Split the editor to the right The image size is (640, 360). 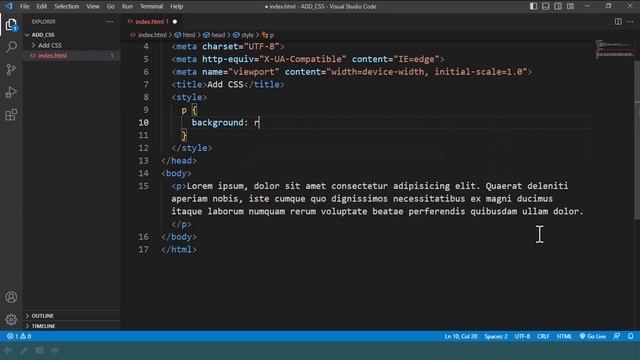click(x=618, y=21)
